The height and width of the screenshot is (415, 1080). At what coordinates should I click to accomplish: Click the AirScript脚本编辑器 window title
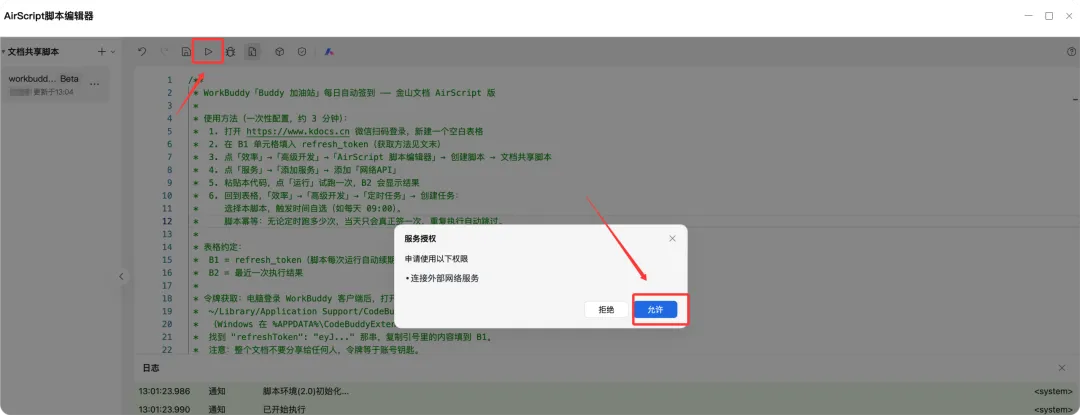pyautogui.click(x=49, y=16)
